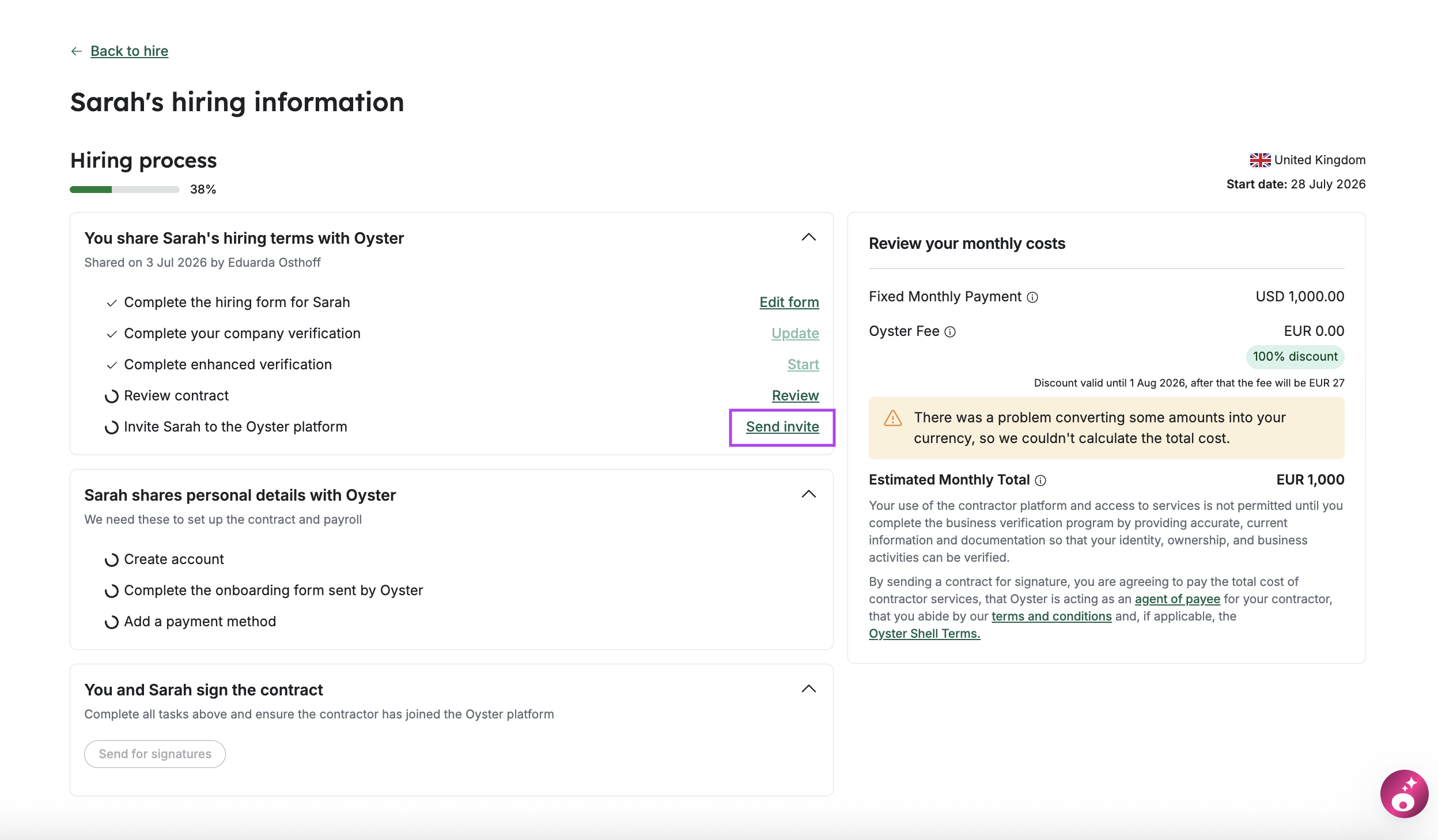Click Send invite for Sarah
Viewport: 1438px width, 840px height.
(x=782, y=427)
